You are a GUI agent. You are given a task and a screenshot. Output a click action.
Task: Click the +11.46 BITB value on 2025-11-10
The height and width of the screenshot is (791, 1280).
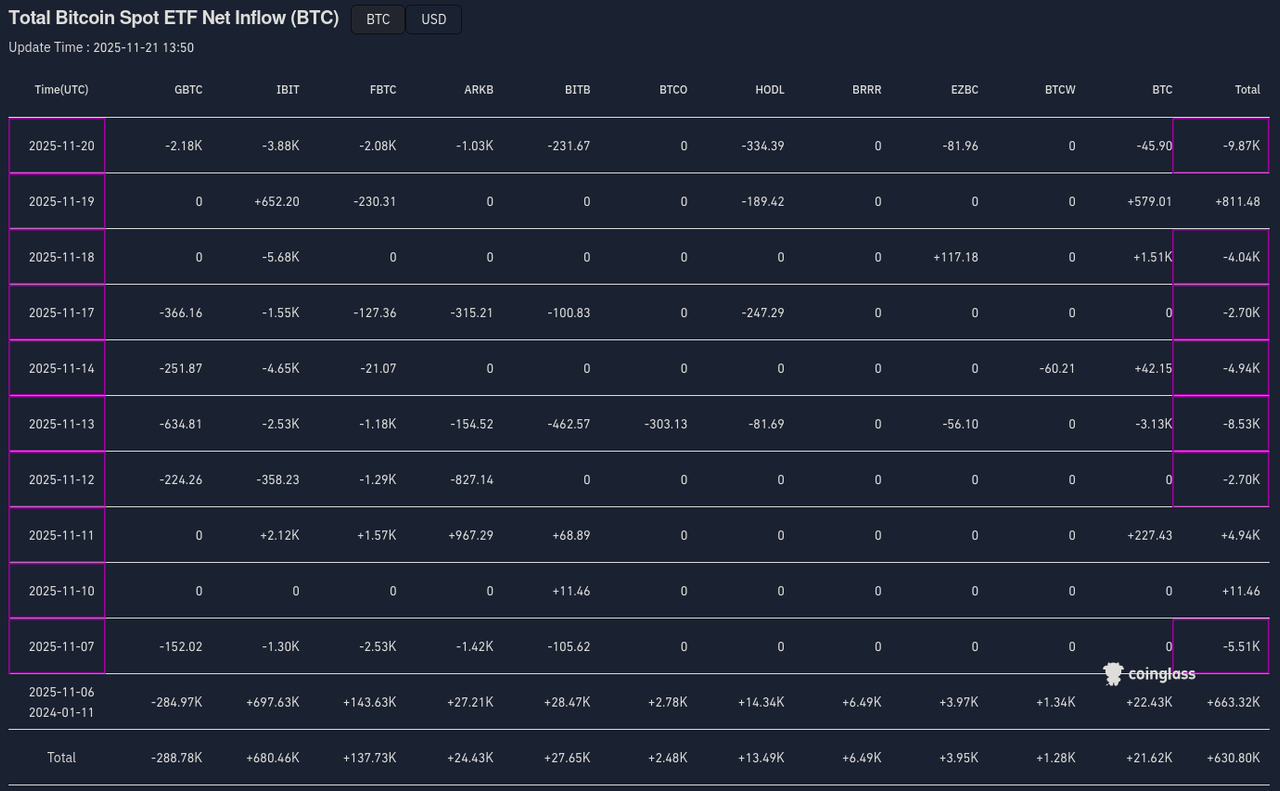pos(571,591)
